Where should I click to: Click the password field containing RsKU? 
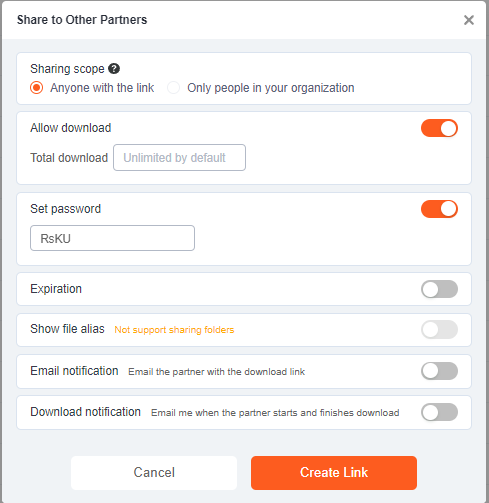pyautogui.click(x=112, y=238)
